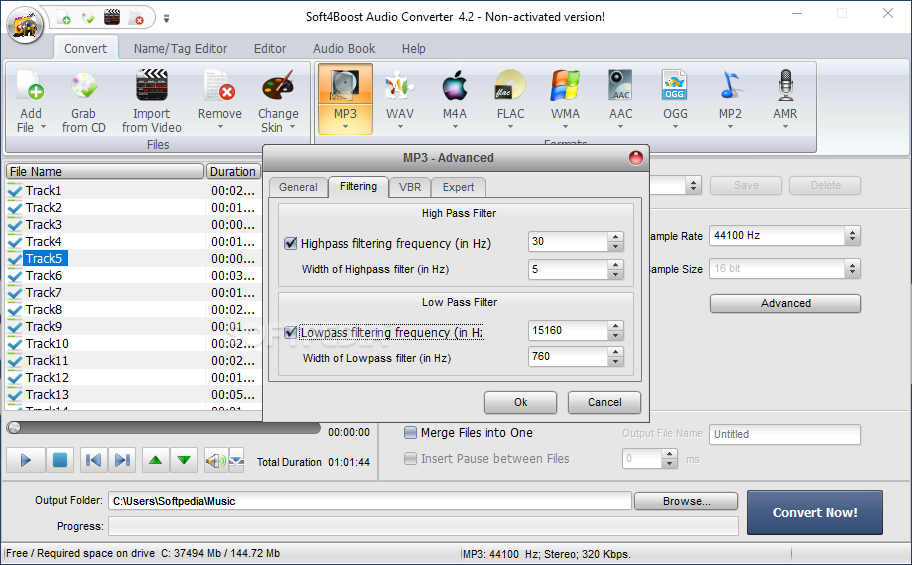Select the WMA format icon

(x=565, y=86)
